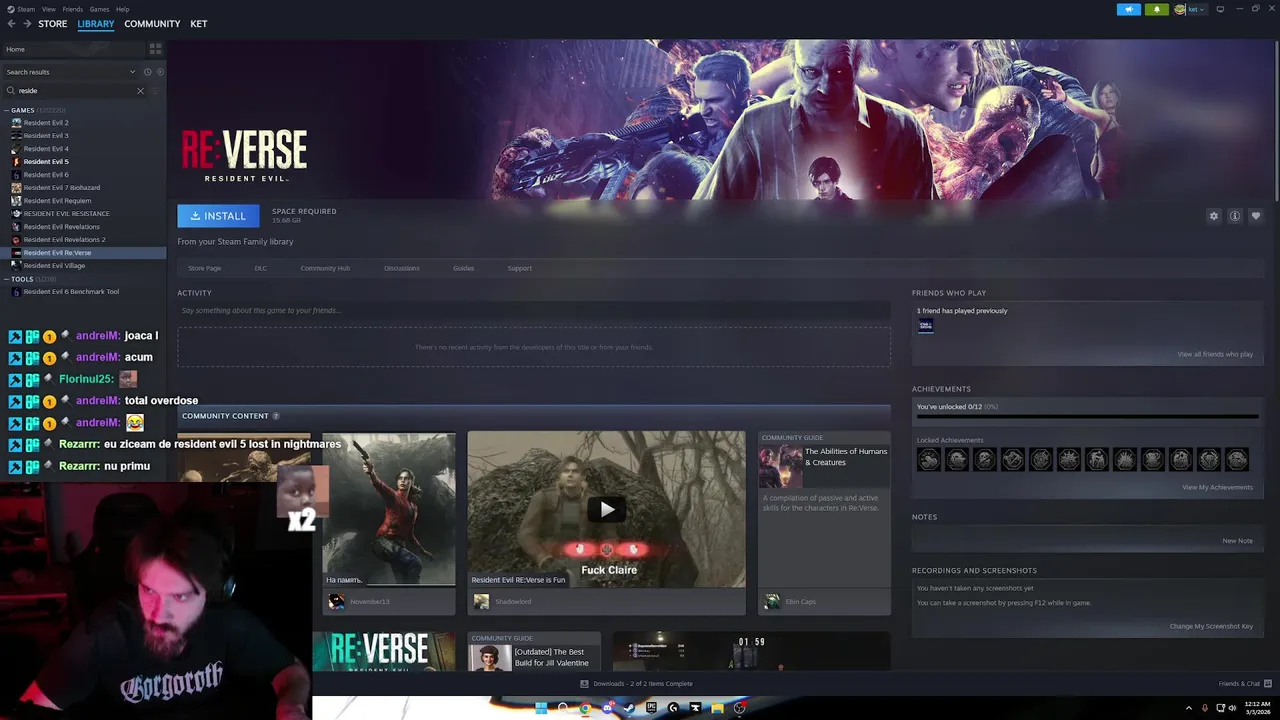Click Change My Screenshot Key
This screenshot has height=720, width=1280.
click(1211, 626)
